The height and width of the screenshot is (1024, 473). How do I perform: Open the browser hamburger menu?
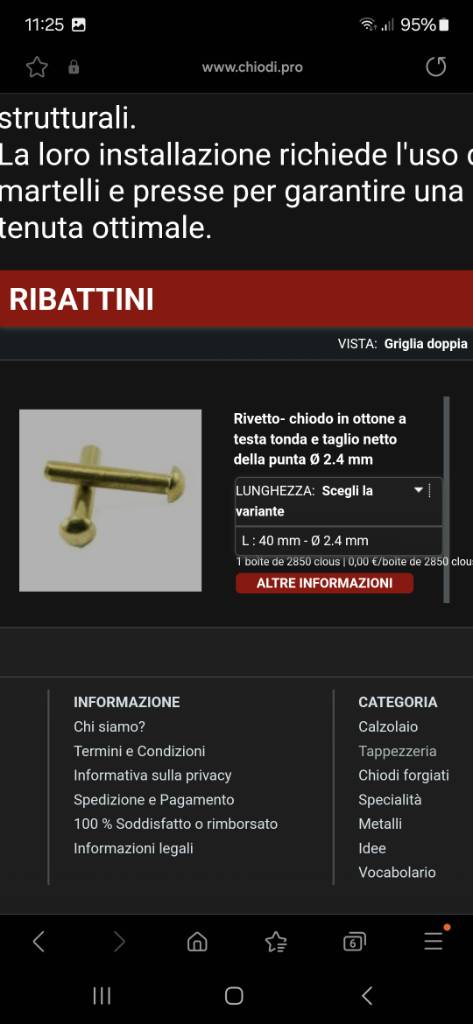pos(433,940)
